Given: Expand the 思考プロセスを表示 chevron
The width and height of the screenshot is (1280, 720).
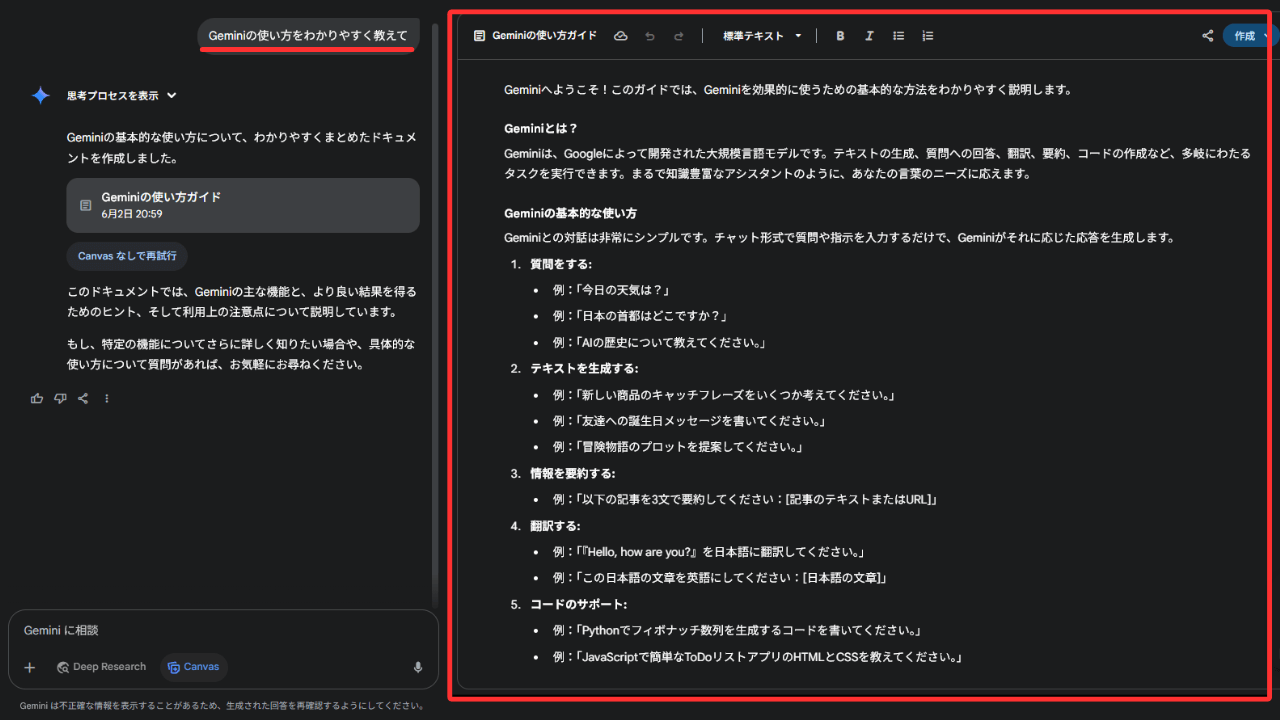Looking at the screenshot, I should [x=172, y=96].
